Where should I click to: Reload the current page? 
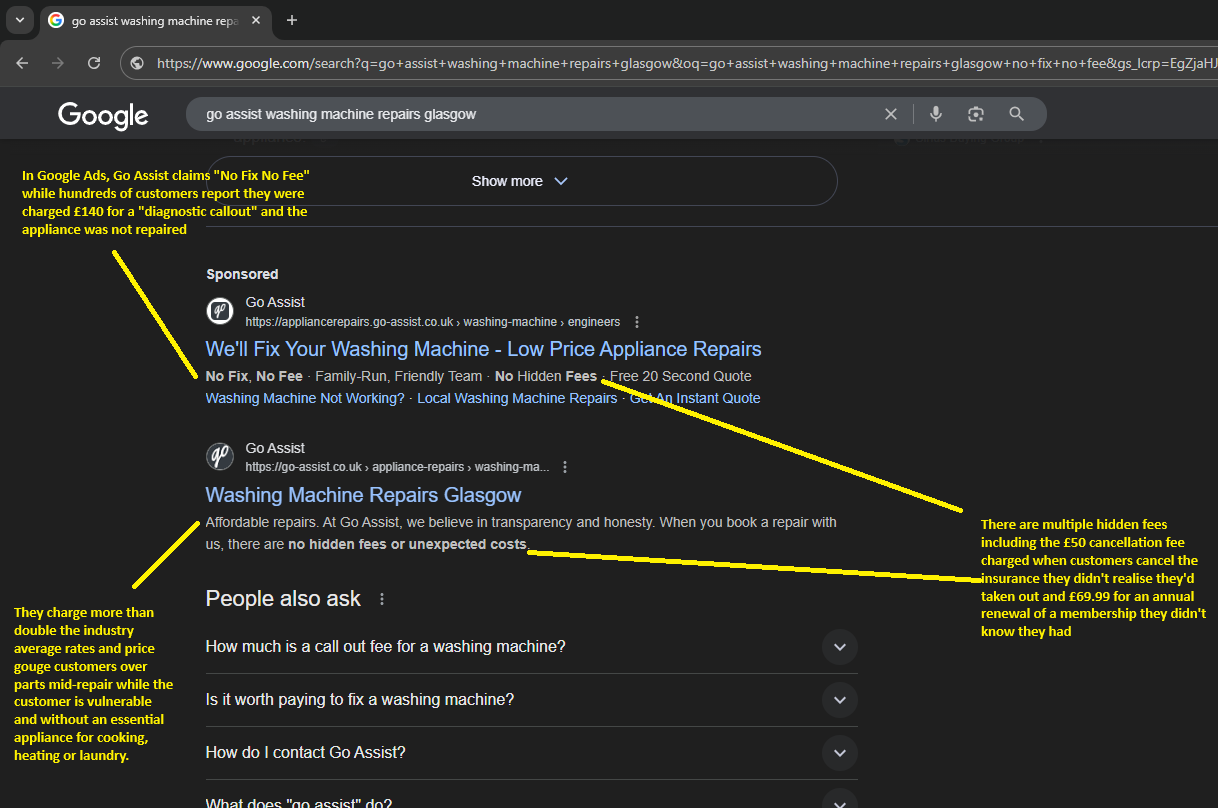click(94, 63)
